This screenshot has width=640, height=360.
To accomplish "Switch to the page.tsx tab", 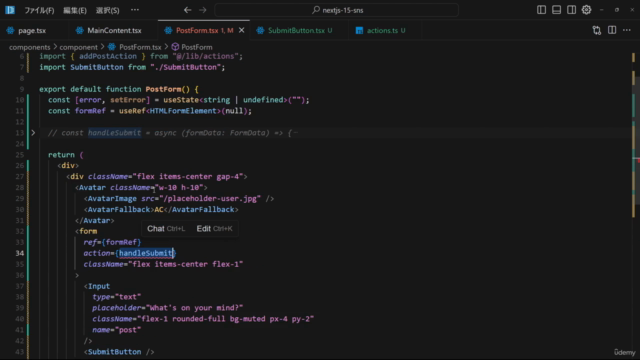I will point(32,31).
